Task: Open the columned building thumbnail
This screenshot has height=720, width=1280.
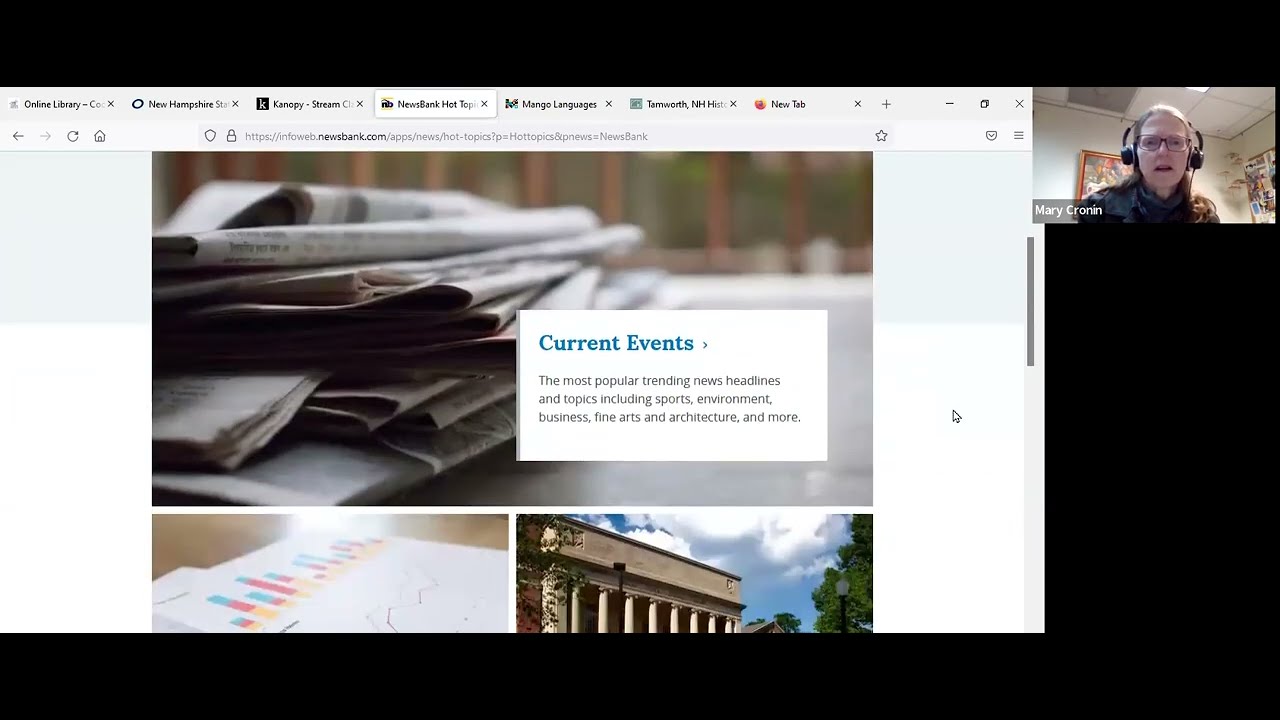Action: pyautogui.click(x=694, y=573)
